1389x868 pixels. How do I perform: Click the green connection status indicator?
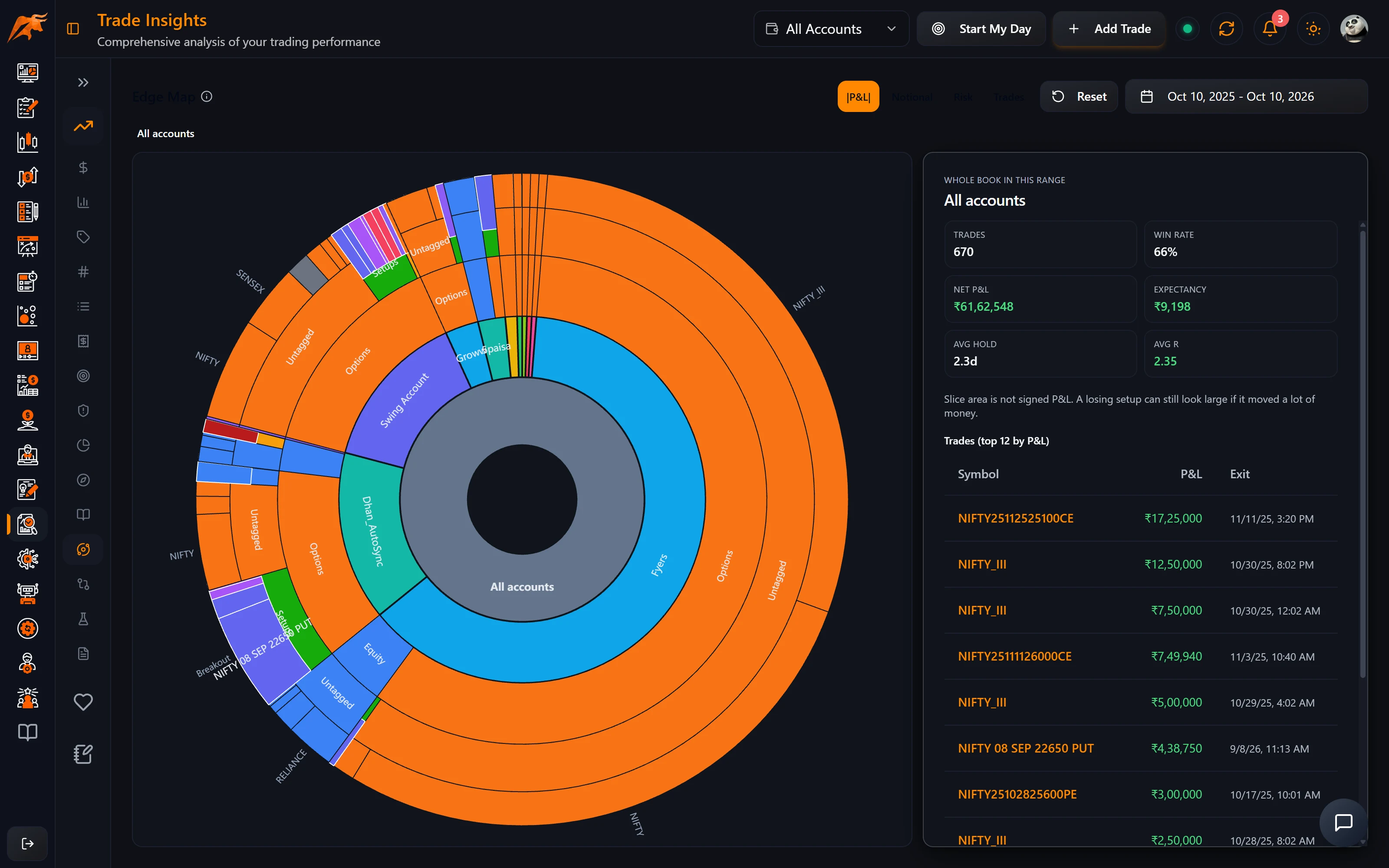pos(1188,28)
